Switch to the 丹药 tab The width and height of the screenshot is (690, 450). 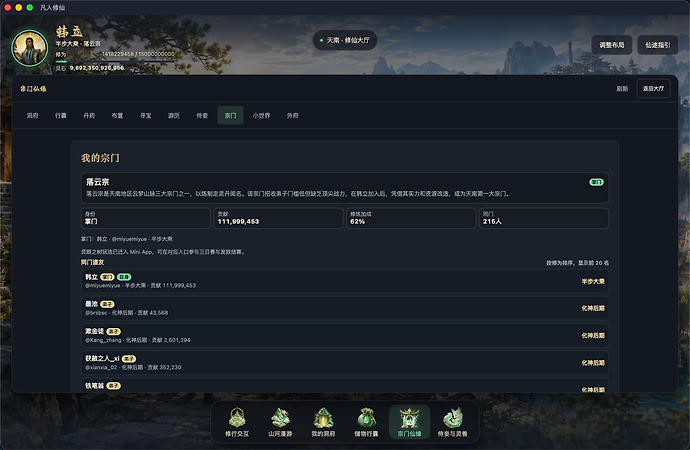[89, 116]
